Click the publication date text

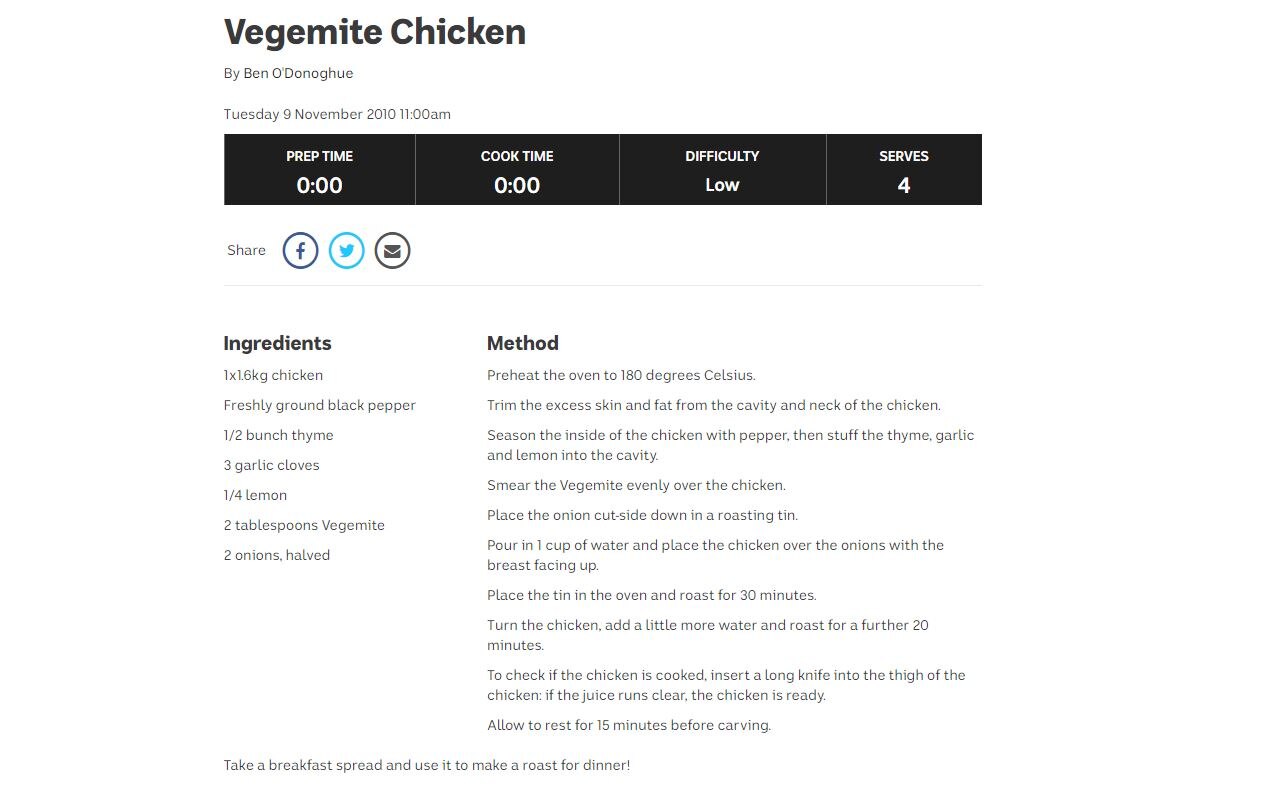[x=337, y=114]
